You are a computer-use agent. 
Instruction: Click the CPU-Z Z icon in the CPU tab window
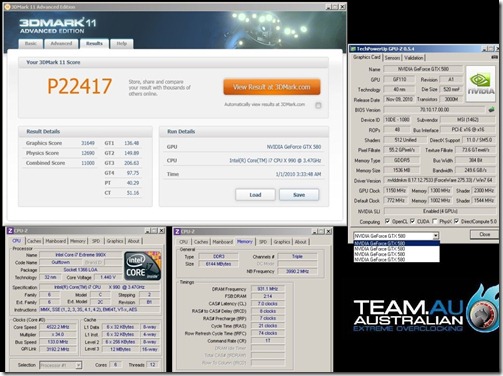pos(10,231)
